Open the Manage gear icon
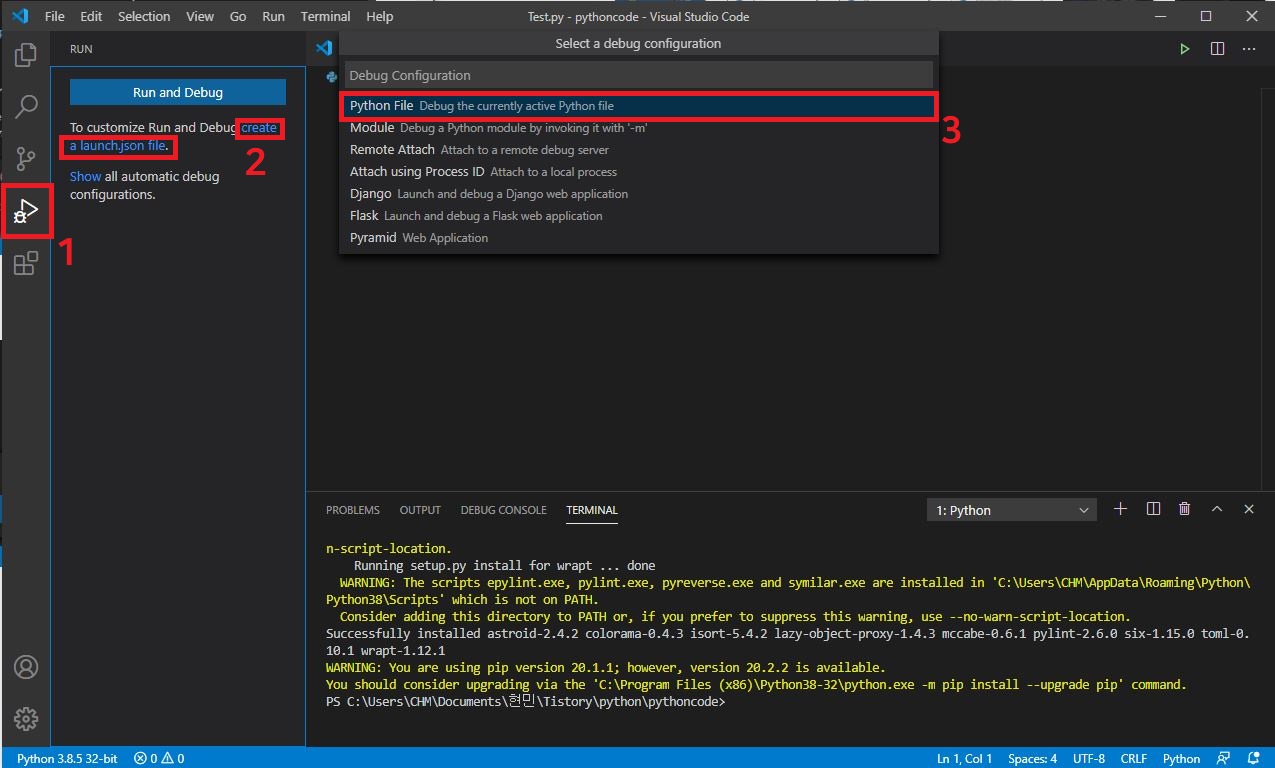The image size is (1275, 768). [26, 718]
